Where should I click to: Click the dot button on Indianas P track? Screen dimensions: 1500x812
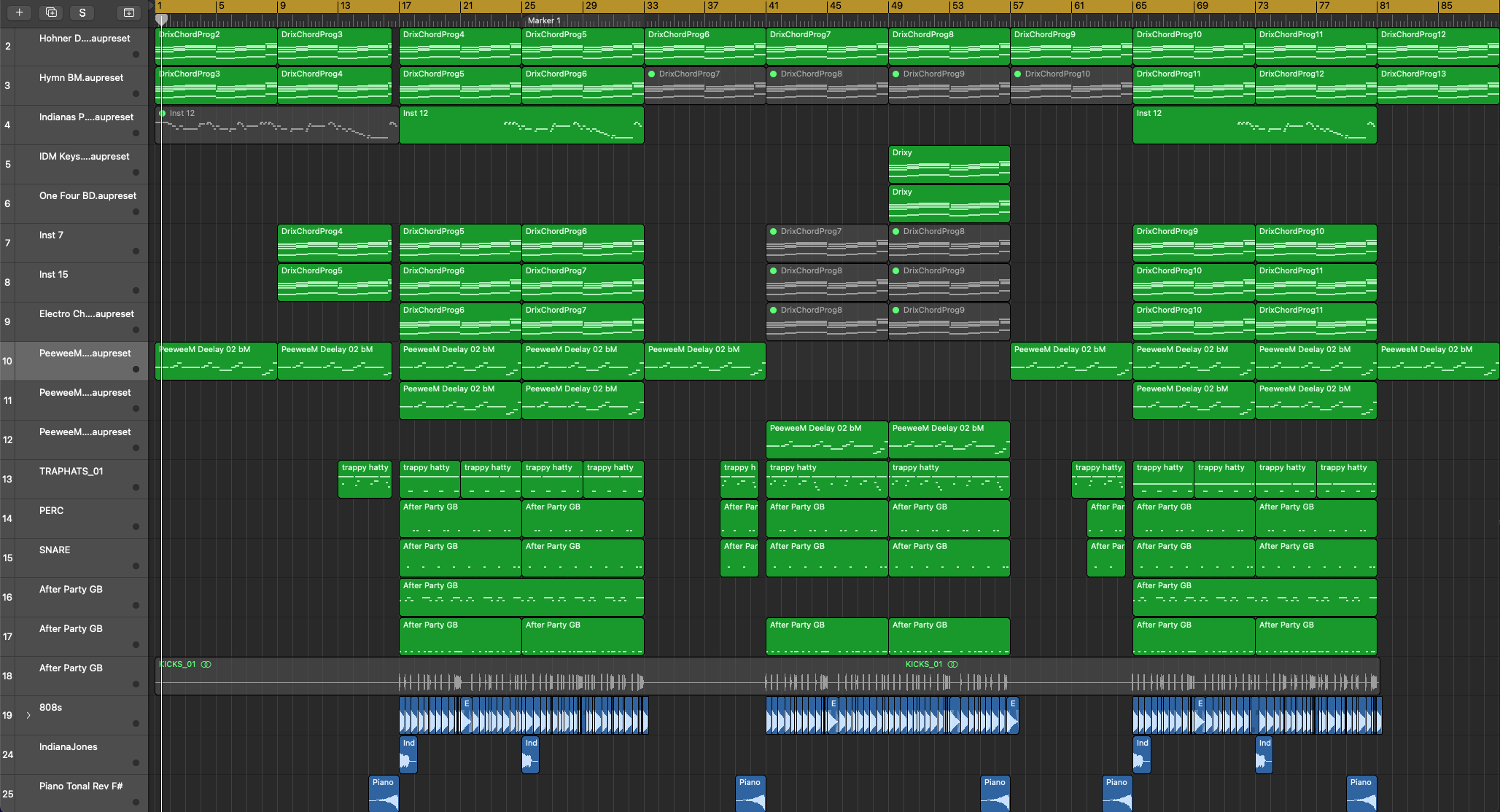tap(136, 133)
